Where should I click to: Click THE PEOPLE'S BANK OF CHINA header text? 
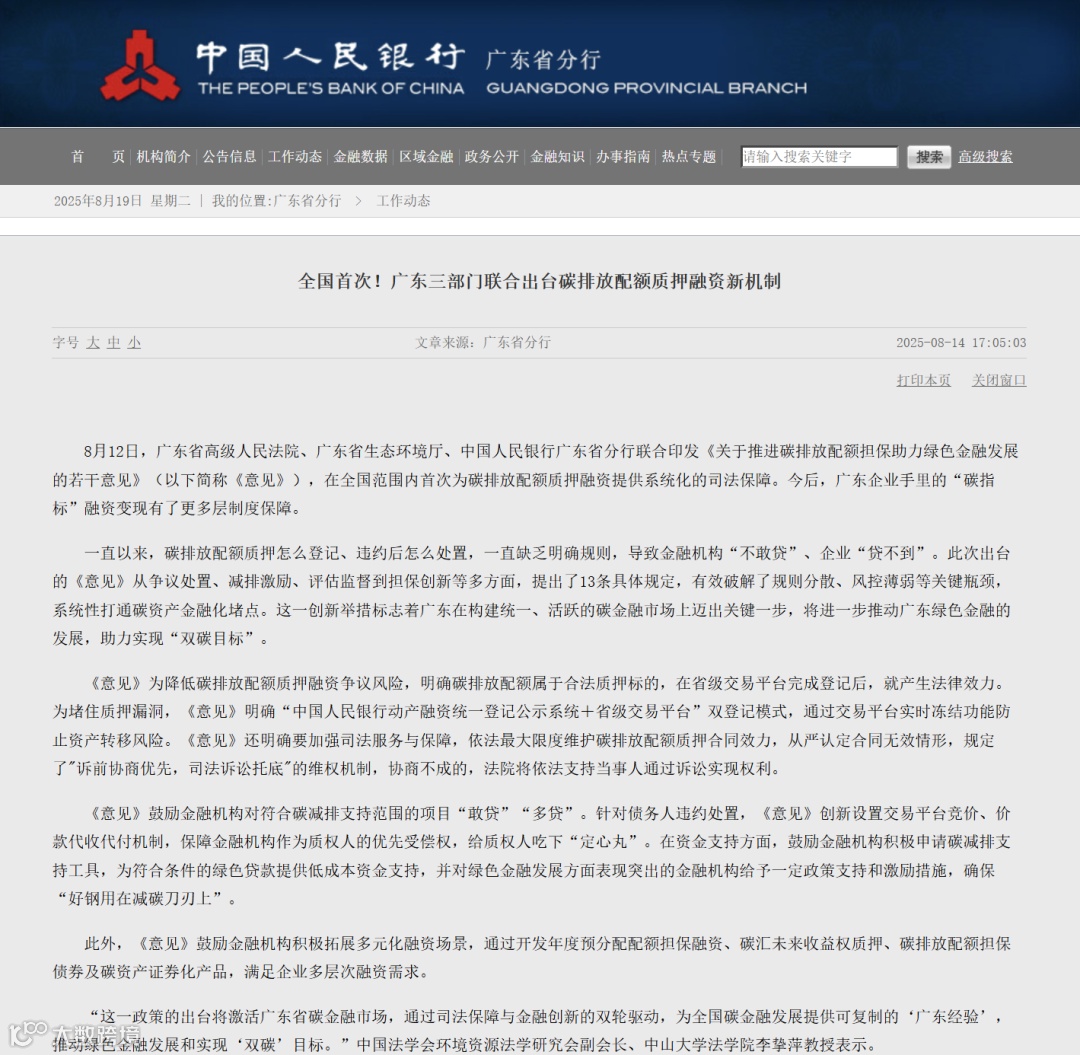(331, 88)
